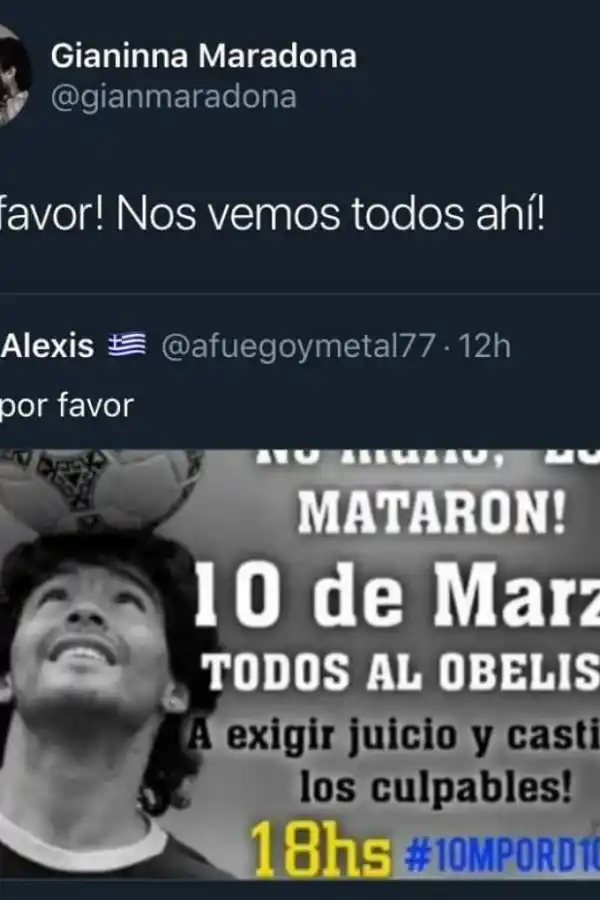Image resolution: width=600 pixels, height=900 pixels.
Task: Click the divider line above the quoted tweet
Action: click(x=300, y=294)
